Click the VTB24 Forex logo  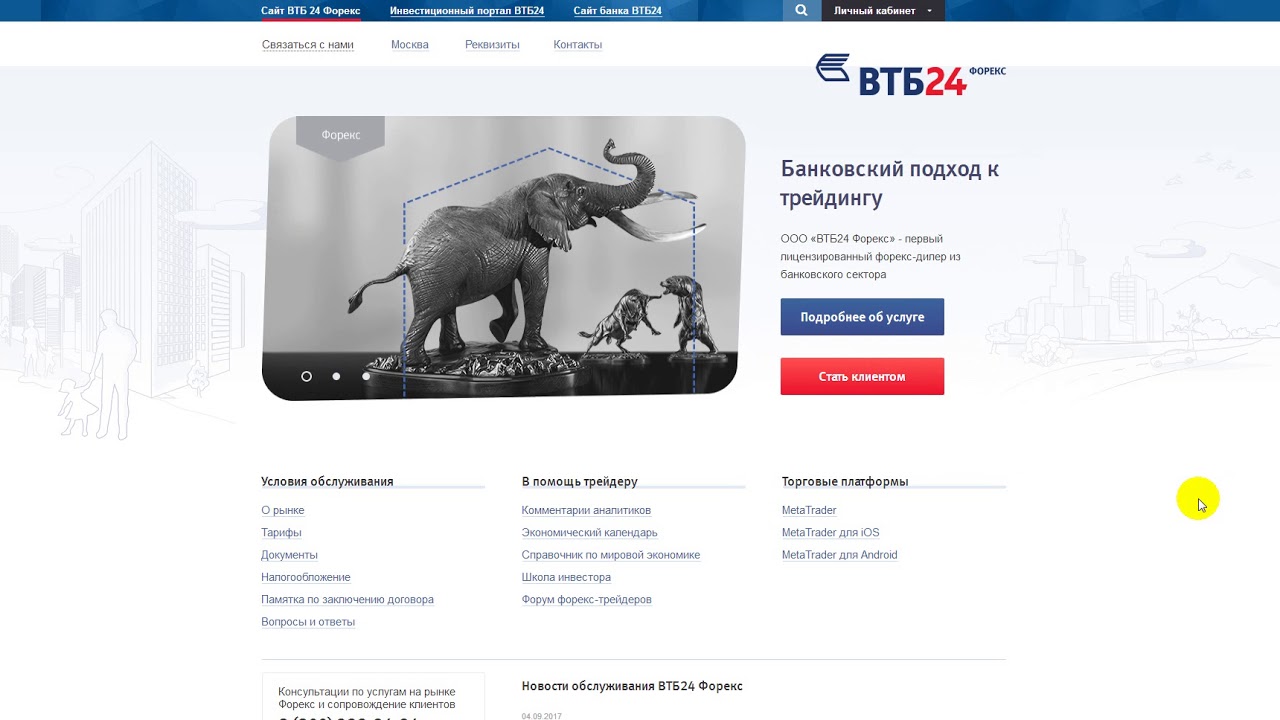point(911,75)
